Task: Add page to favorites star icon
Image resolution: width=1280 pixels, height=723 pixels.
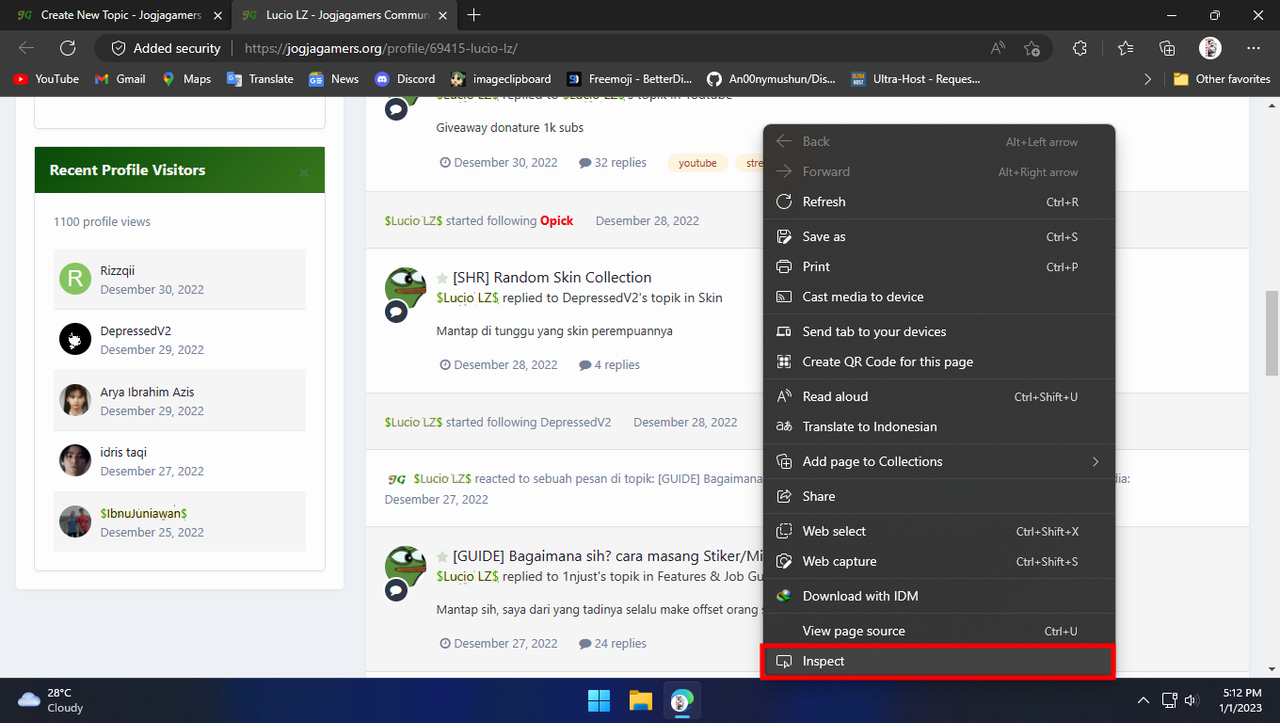Action: click(x=1032, y=48)
